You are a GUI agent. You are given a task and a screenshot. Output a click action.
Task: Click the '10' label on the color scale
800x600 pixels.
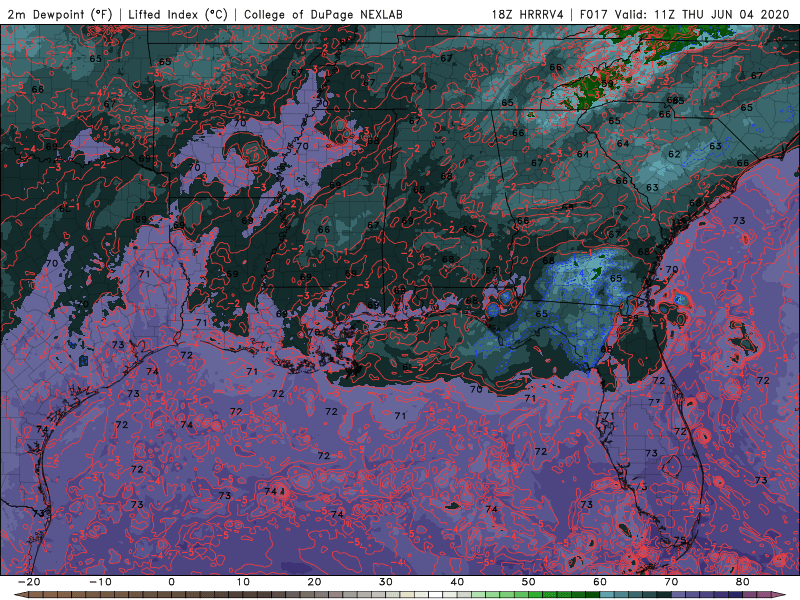coord(243,582)
